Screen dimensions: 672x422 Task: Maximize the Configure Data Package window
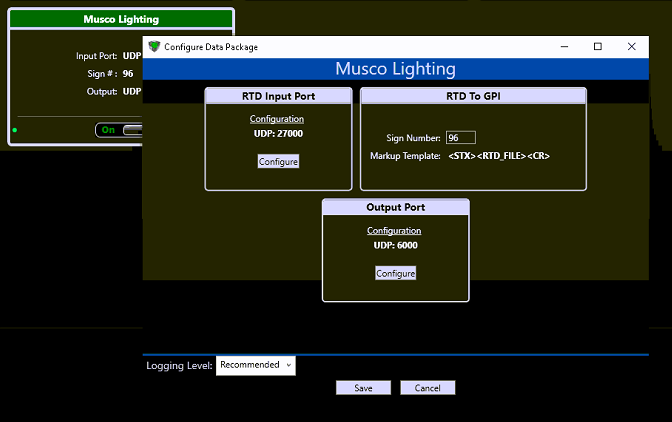598,46
